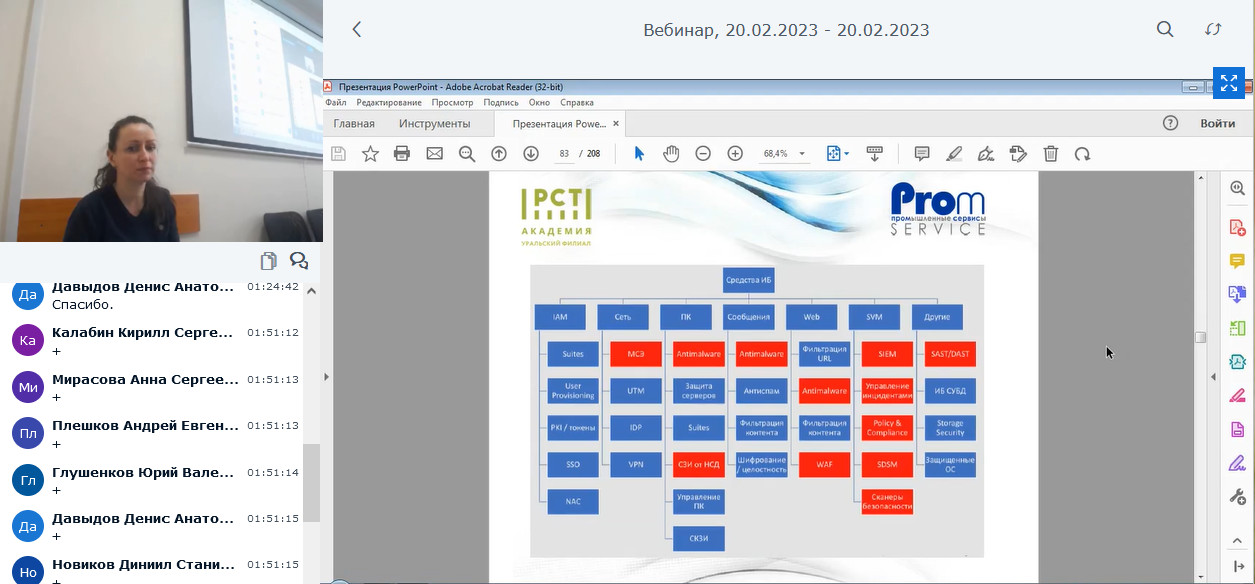
Task: Select the hand pan tool
Action: [x=671, y=153]
